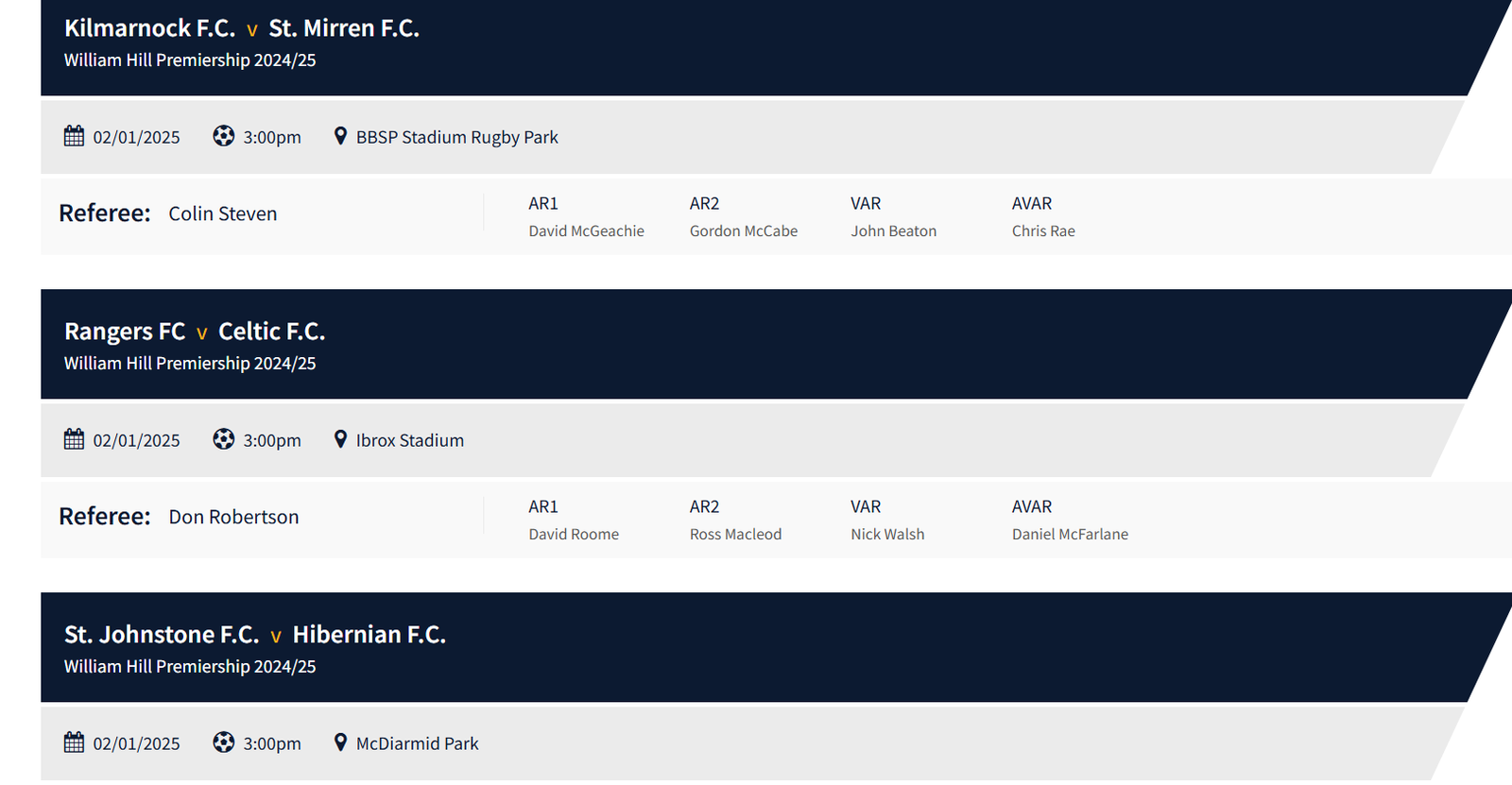The width and height of the screenshot is (1512, 785).
Task: Click AVAR official Daniel McFarlane
Action: (x=1070, y=534)
